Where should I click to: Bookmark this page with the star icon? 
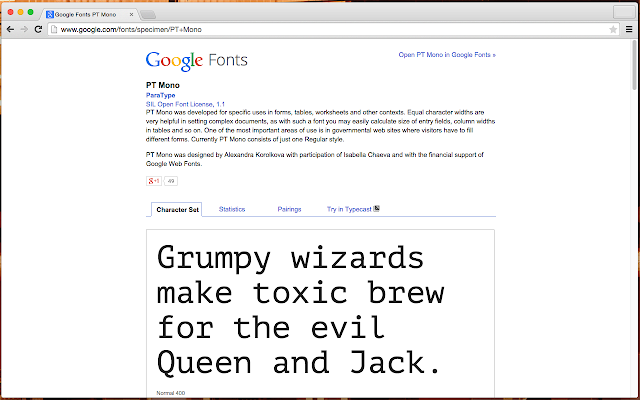click(x=613, y=29)
